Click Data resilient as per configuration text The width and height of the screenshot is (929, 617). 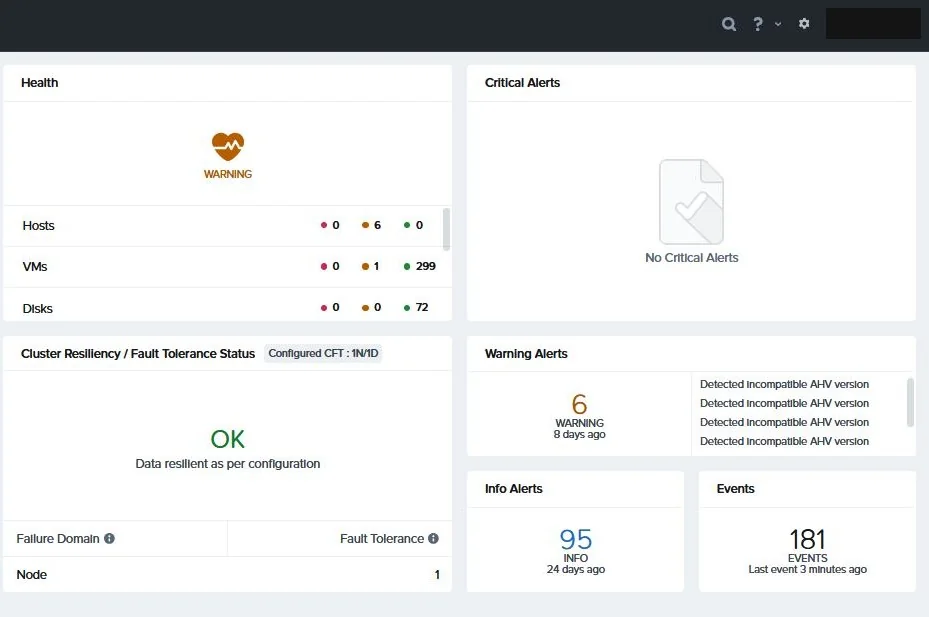pyautogui.click(x=228, y=463)
